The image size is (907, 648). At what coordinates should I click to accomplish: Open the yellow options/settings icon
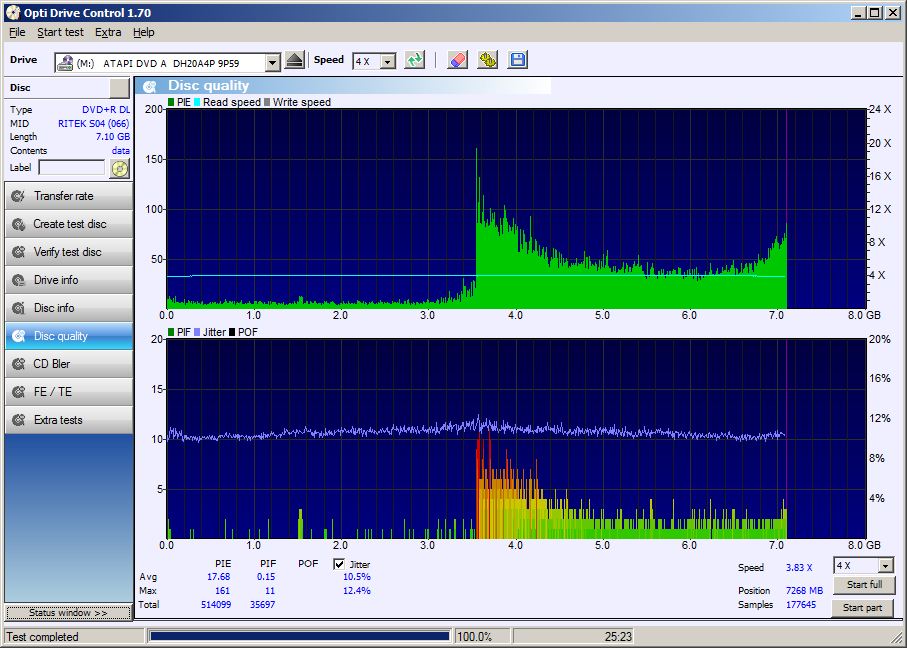click(488, 60)
